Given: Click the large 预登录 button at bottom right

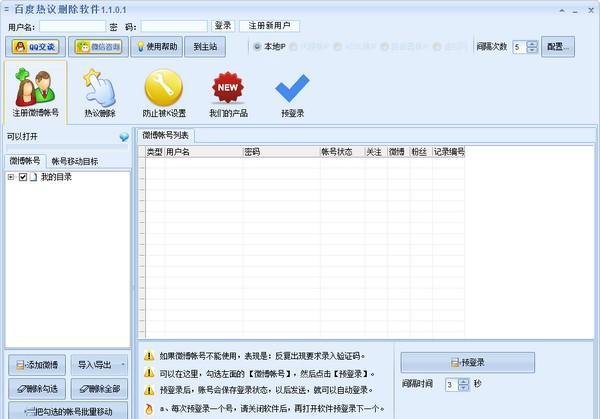Looking at the screenshot, I should 468,362.
